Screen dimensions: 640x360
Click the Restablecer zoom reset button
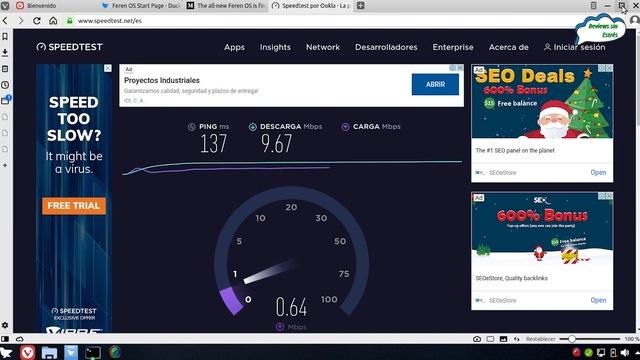coord(540,339)
